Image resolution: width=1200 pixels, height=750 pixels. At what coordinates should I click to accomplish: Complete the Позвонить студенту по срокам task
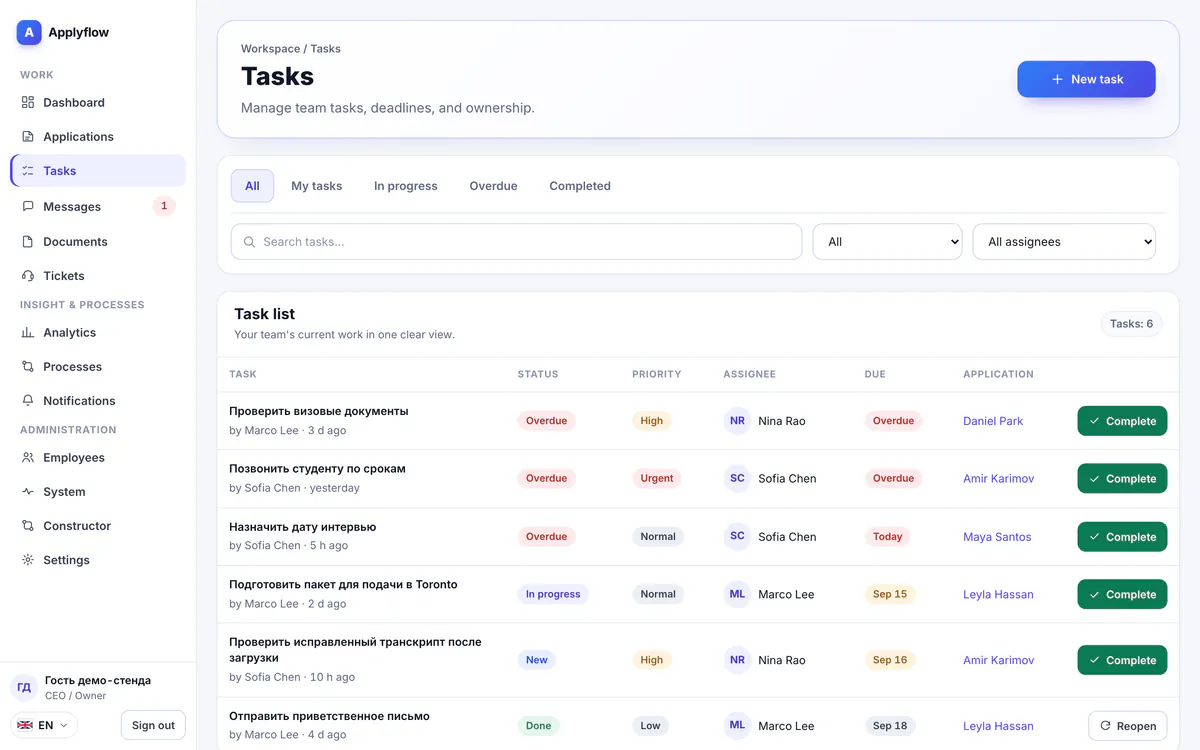point(1122,479)
